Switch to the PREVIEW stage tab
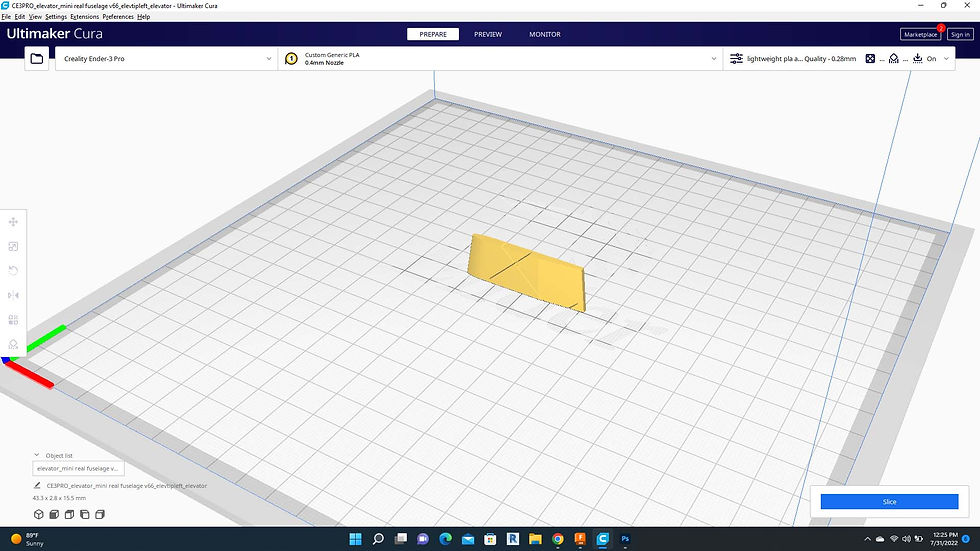This screenshot has width=980, height=551. click(x=488, y=34)
